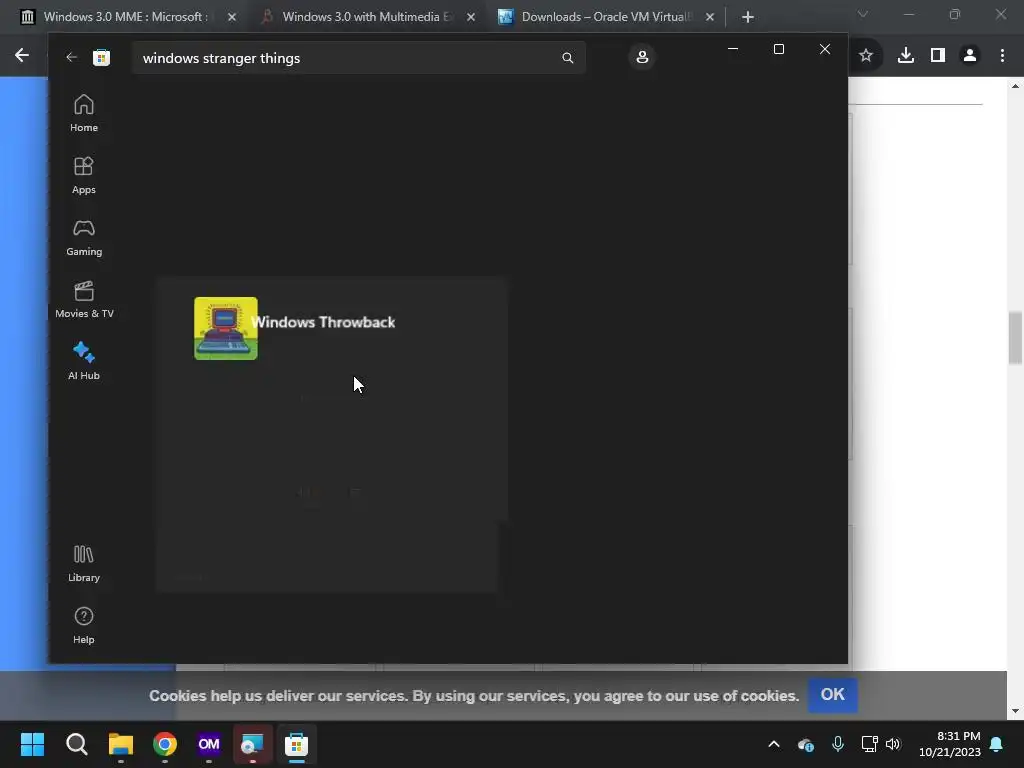This screenshot has width=1024, height=768.
Task: Go to the Gaming section
Action: (x=84, y=237)
